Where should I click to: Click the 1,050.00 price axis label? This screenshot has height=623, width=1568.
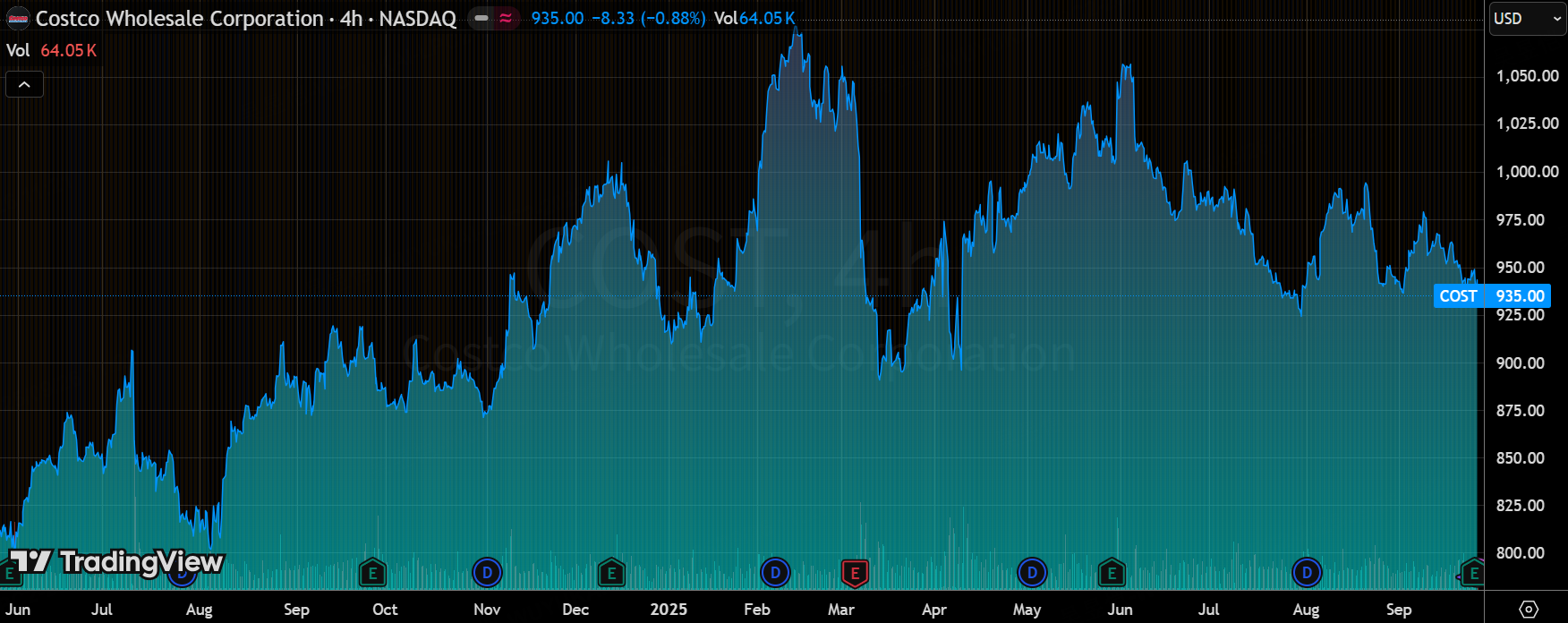pyautogui.click(x=1527, y=76)
